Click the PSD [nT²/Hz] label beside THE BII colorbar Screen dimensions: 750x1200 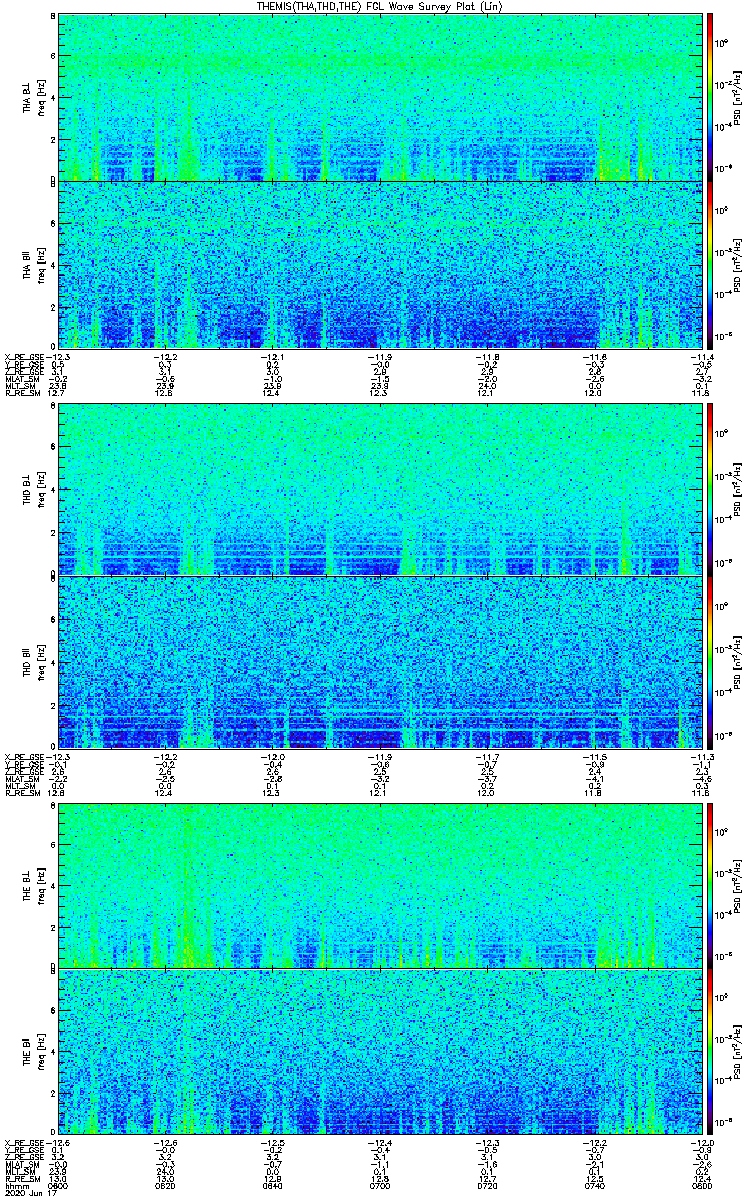735,1054
